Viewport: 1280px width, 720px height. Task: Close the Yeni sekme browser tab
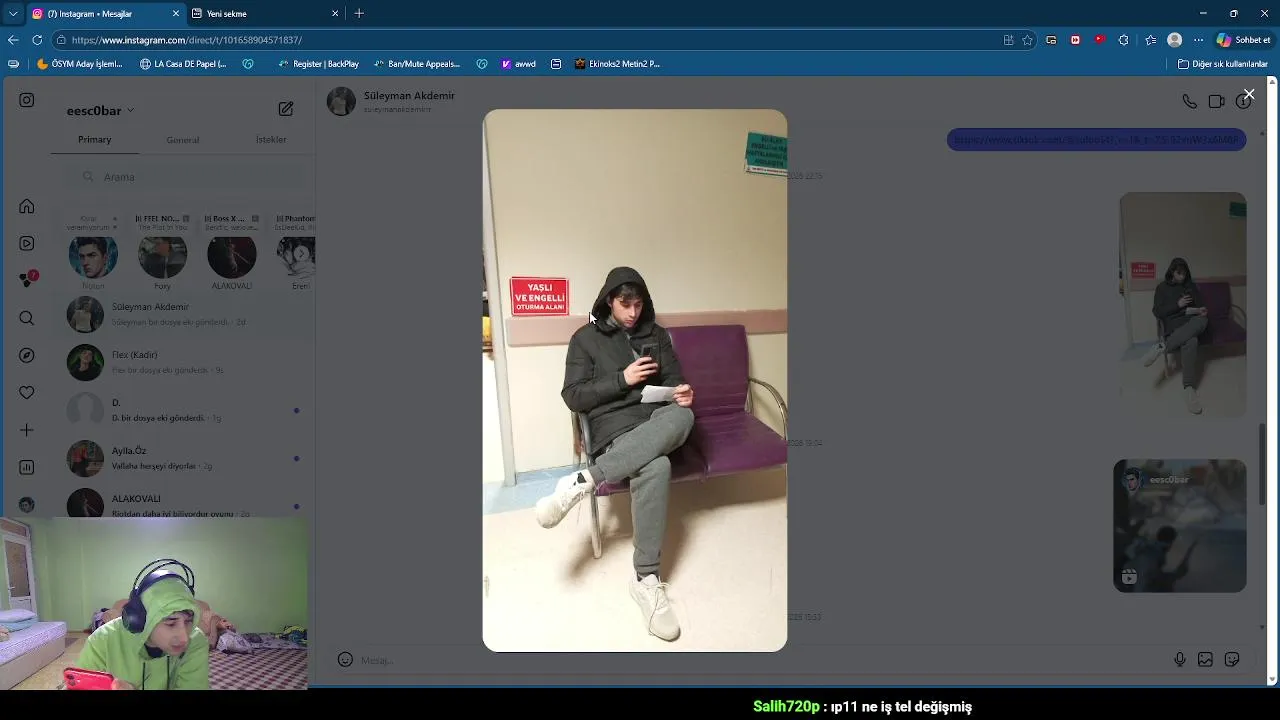[334, 14]
